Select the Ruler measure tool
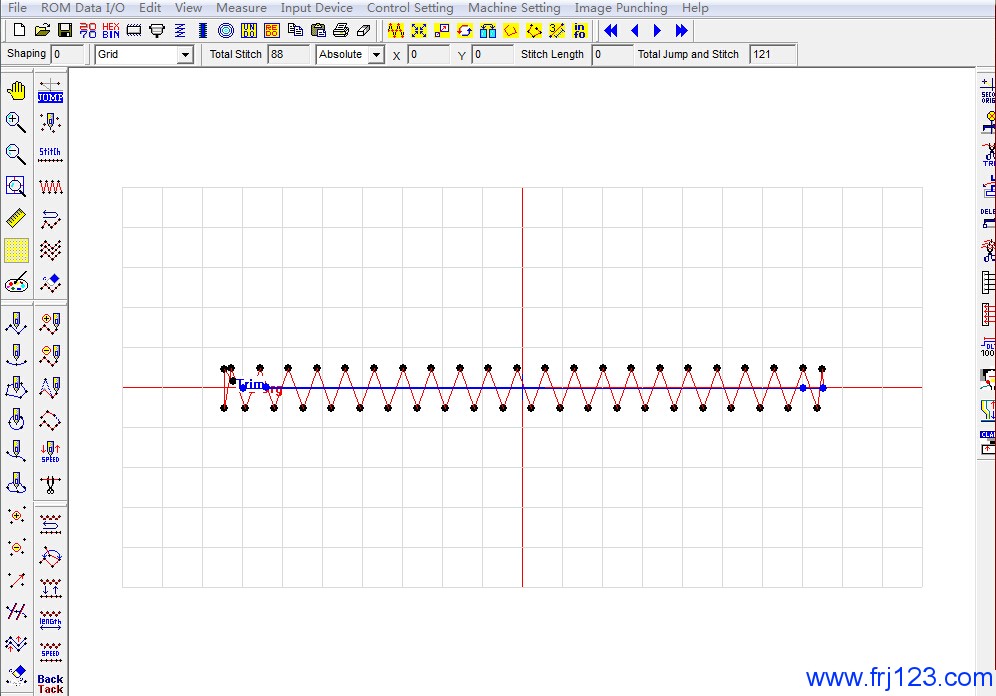Viewport: 996px width, 696px height. [x=16, y=218]
